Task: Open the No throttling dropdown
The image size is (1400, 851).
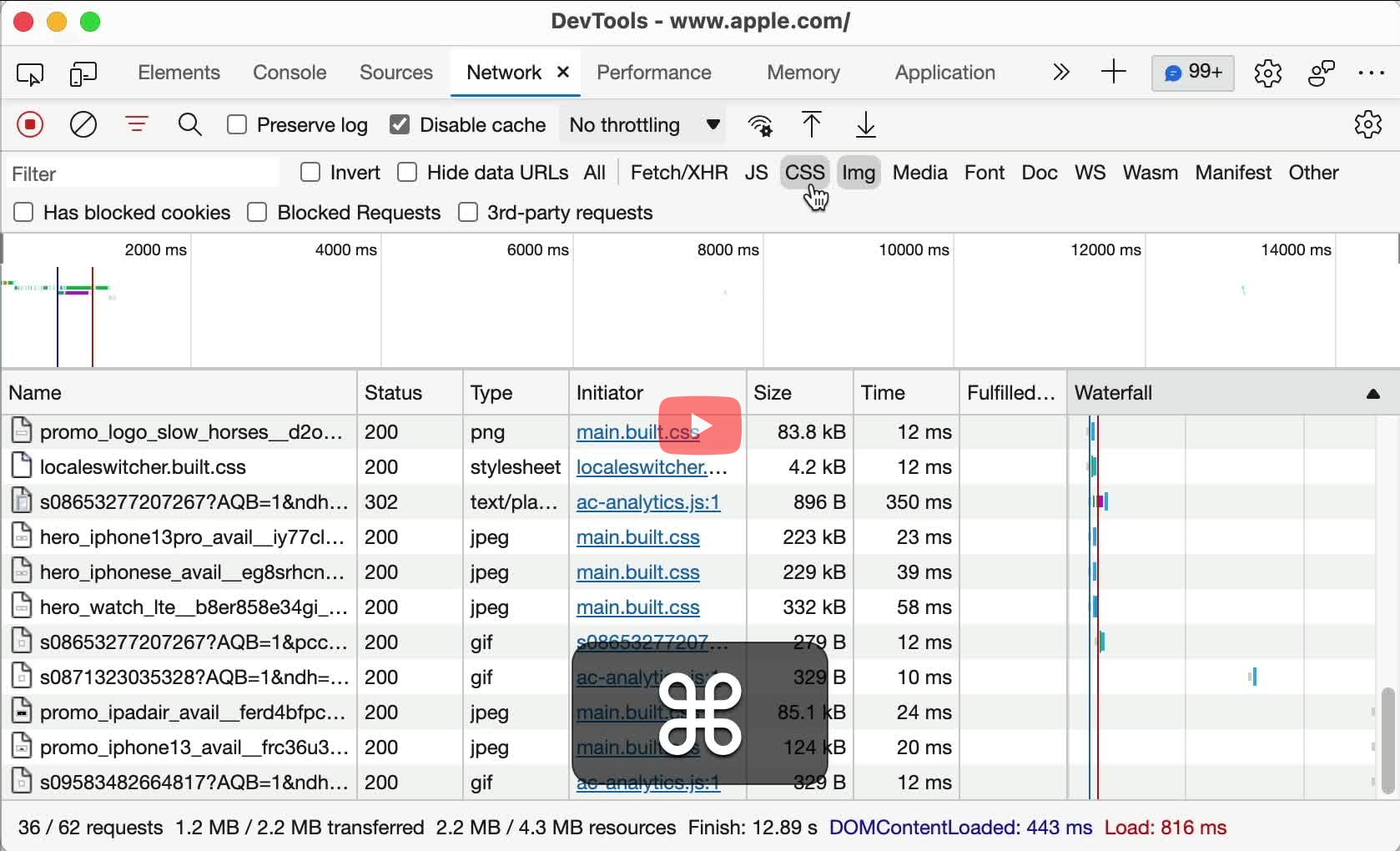Action: click(644, 125)
